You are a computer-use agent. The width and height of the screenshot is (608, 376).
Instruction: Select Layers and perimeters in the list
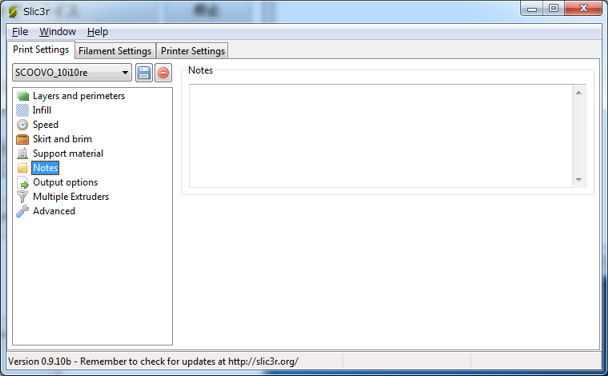pos(79,96)
